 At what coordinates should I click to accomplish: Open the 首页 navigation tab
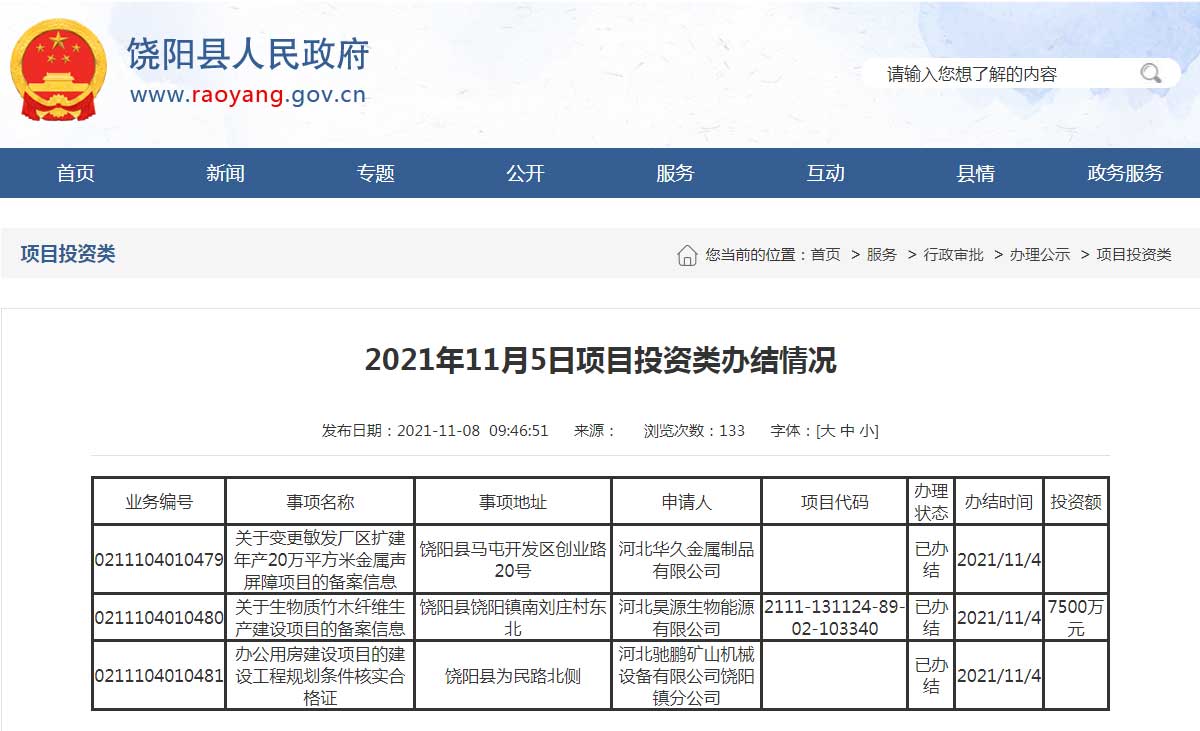point(75,173)
